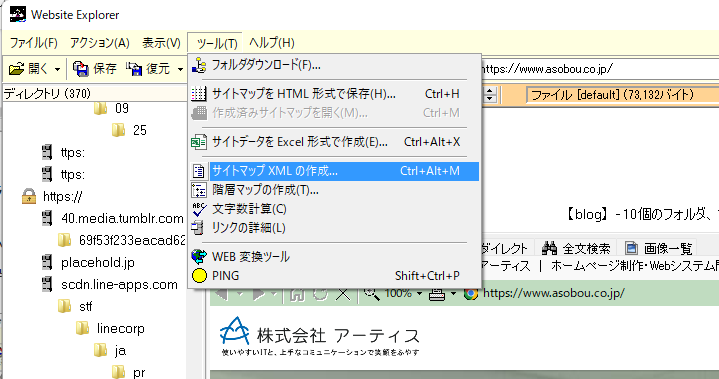Click the hierarchy map icon
Viewport: 719px width, 379px height.
pos(199,190)
